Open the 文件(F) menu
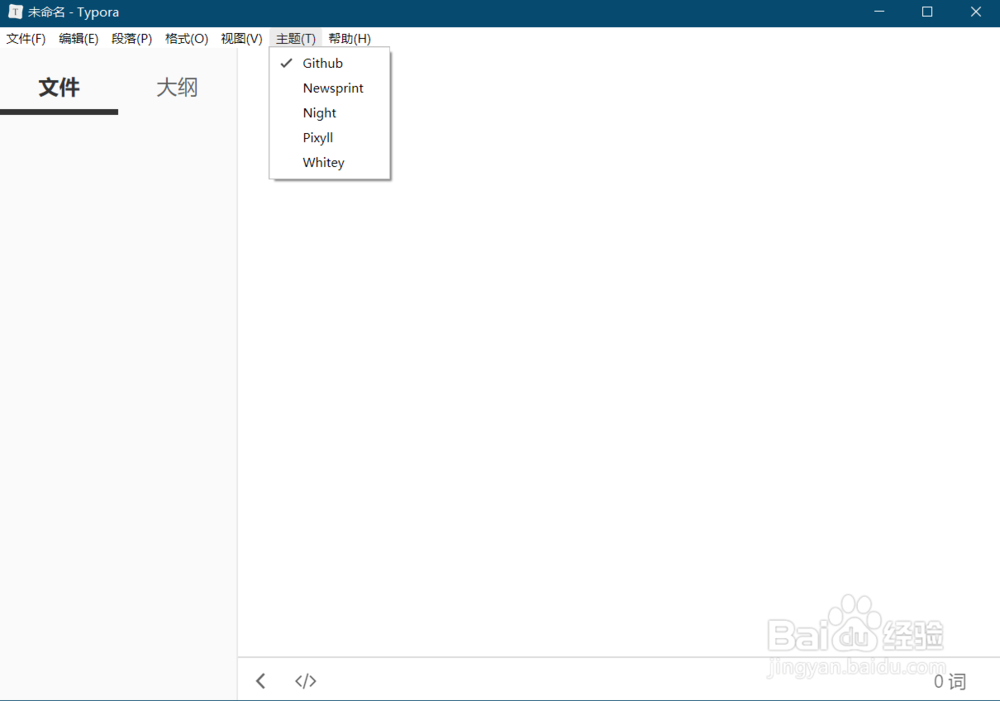This screenshot has height=701, width=1000. pyautogui.click(x=26, y=38)
